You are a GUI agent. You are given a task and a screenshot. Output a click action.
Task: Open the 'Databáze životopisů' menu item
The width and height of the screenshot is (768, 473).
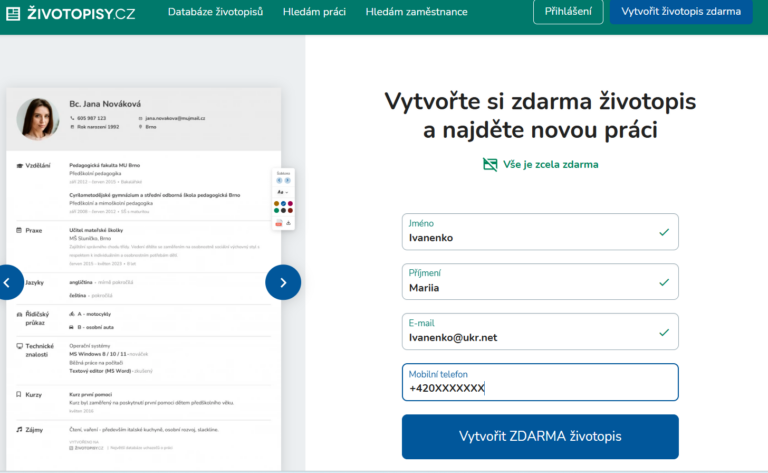(x=215, y=12)
